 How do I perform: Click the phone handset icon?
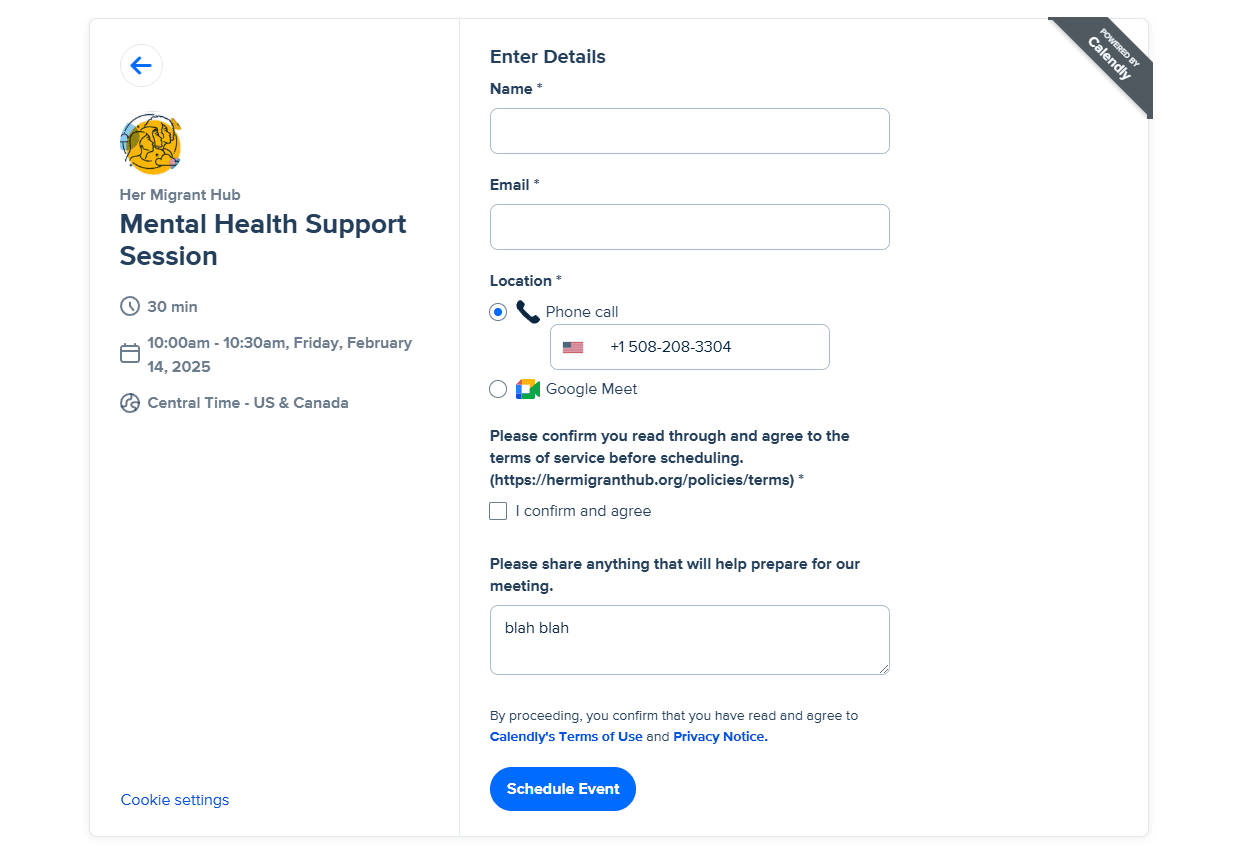pyautogui.click(x=527, y=311)
